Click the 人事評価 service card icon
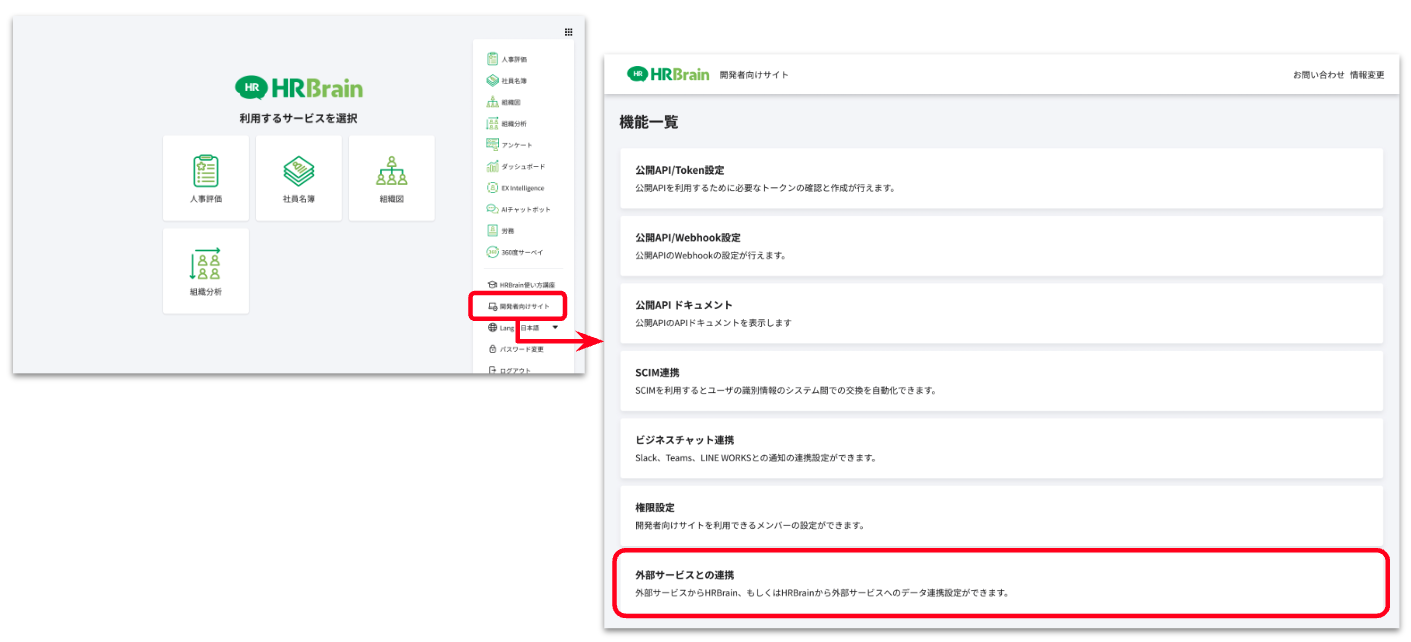1411x642 pixels. (x=205, y=171)
